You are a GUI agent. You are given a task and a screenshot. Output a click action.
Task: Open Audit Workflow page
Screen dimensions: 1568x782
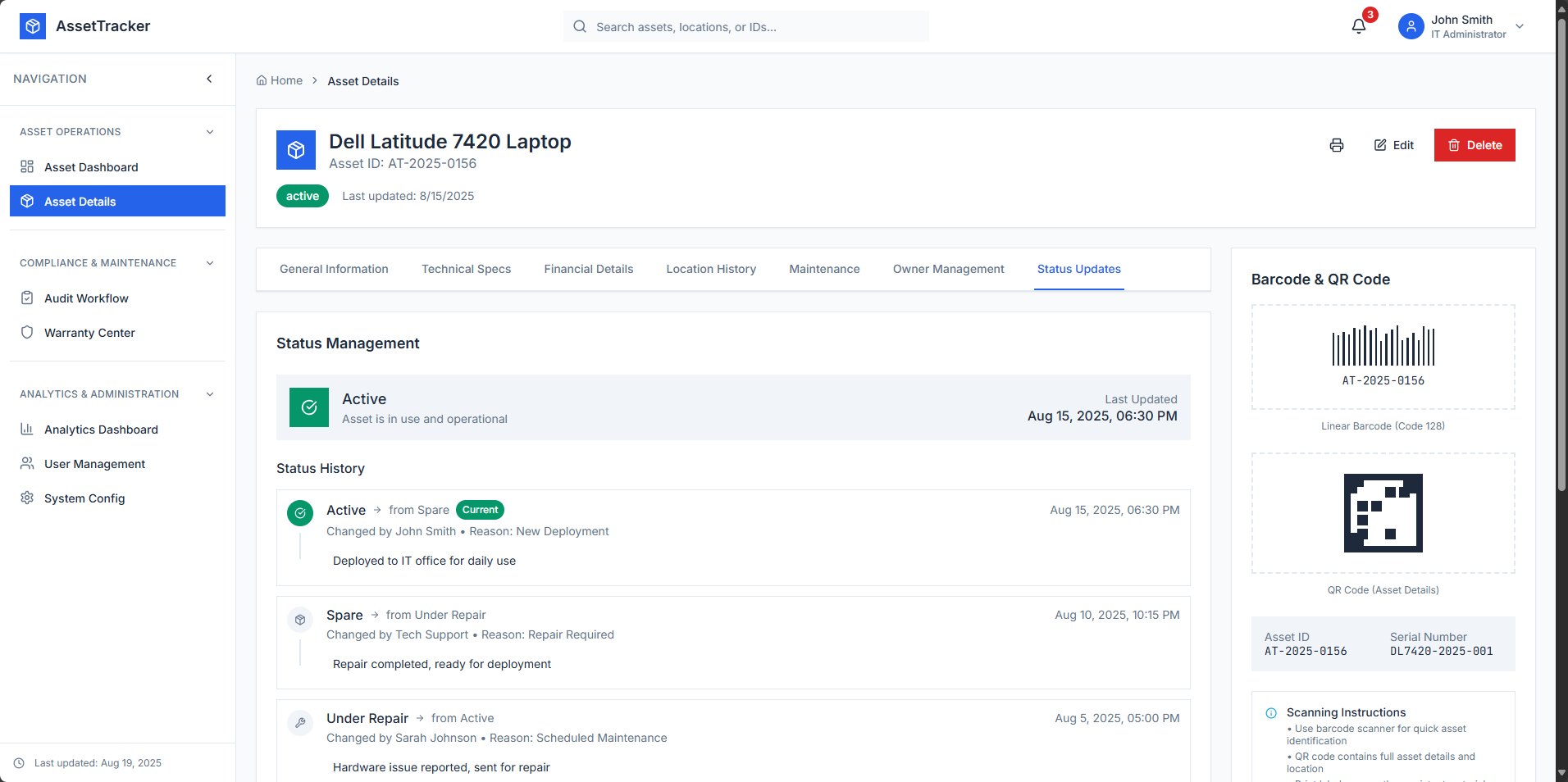117,298
